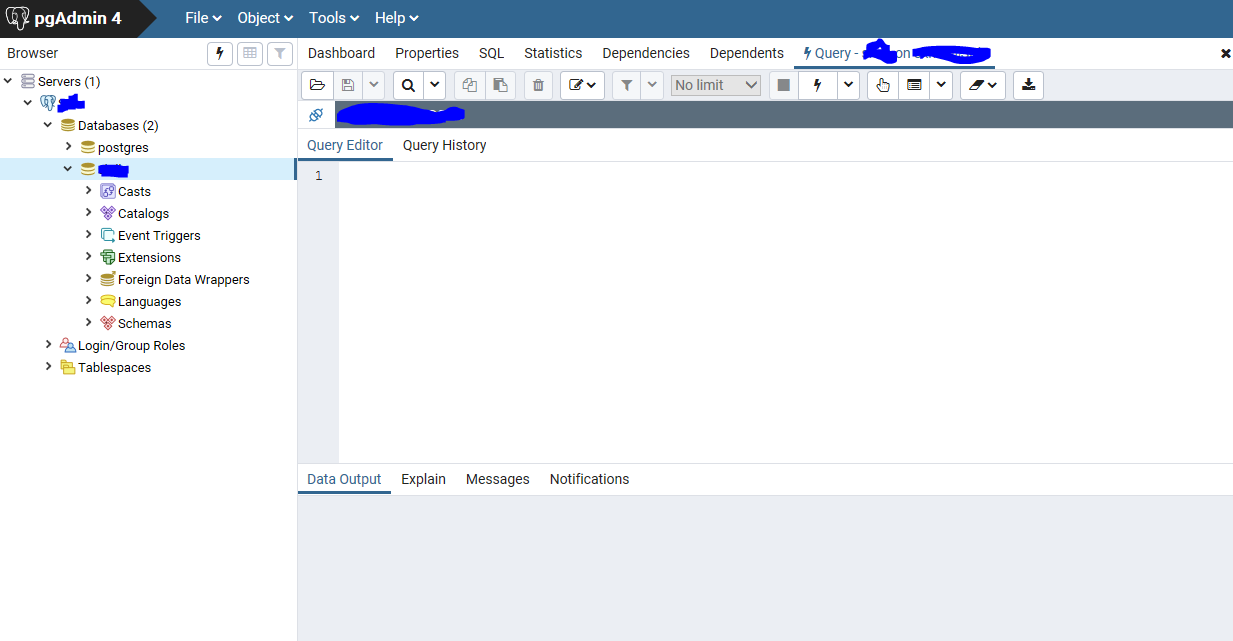Image resolution: width=1233 pixels, height=641 pixels.
Task: Select the Messages tab
Action: [498, 479]
